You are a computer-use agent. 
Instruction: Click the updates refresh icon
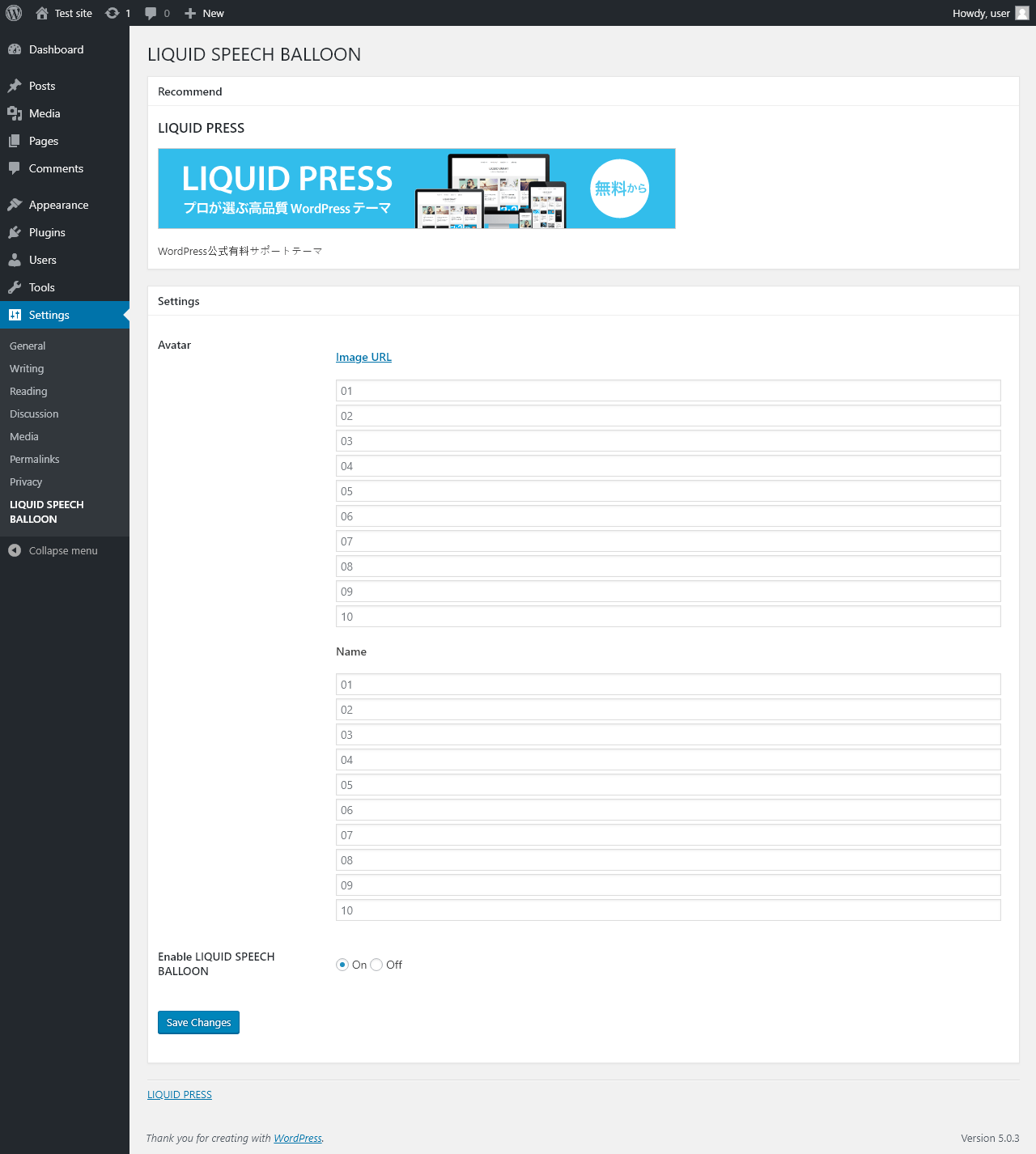pos(113,13)
